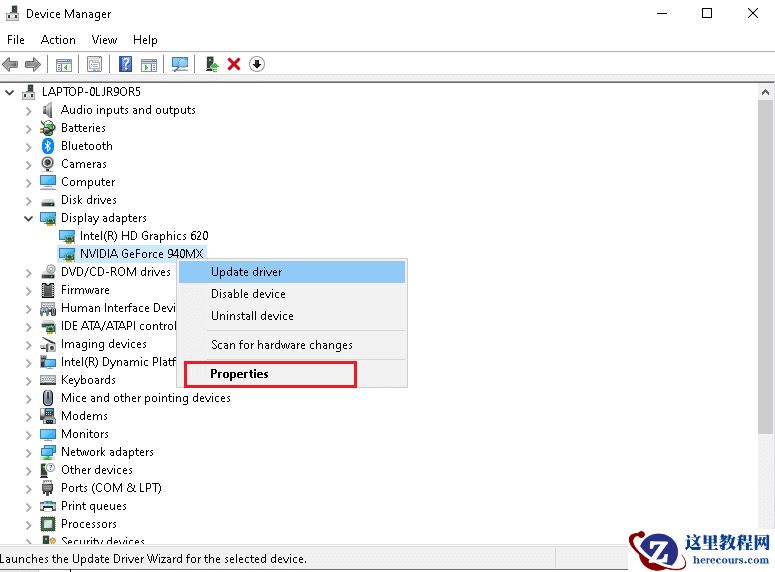
Task: Select the DVD/CD-ROM drives label
Action: (116, 272)
